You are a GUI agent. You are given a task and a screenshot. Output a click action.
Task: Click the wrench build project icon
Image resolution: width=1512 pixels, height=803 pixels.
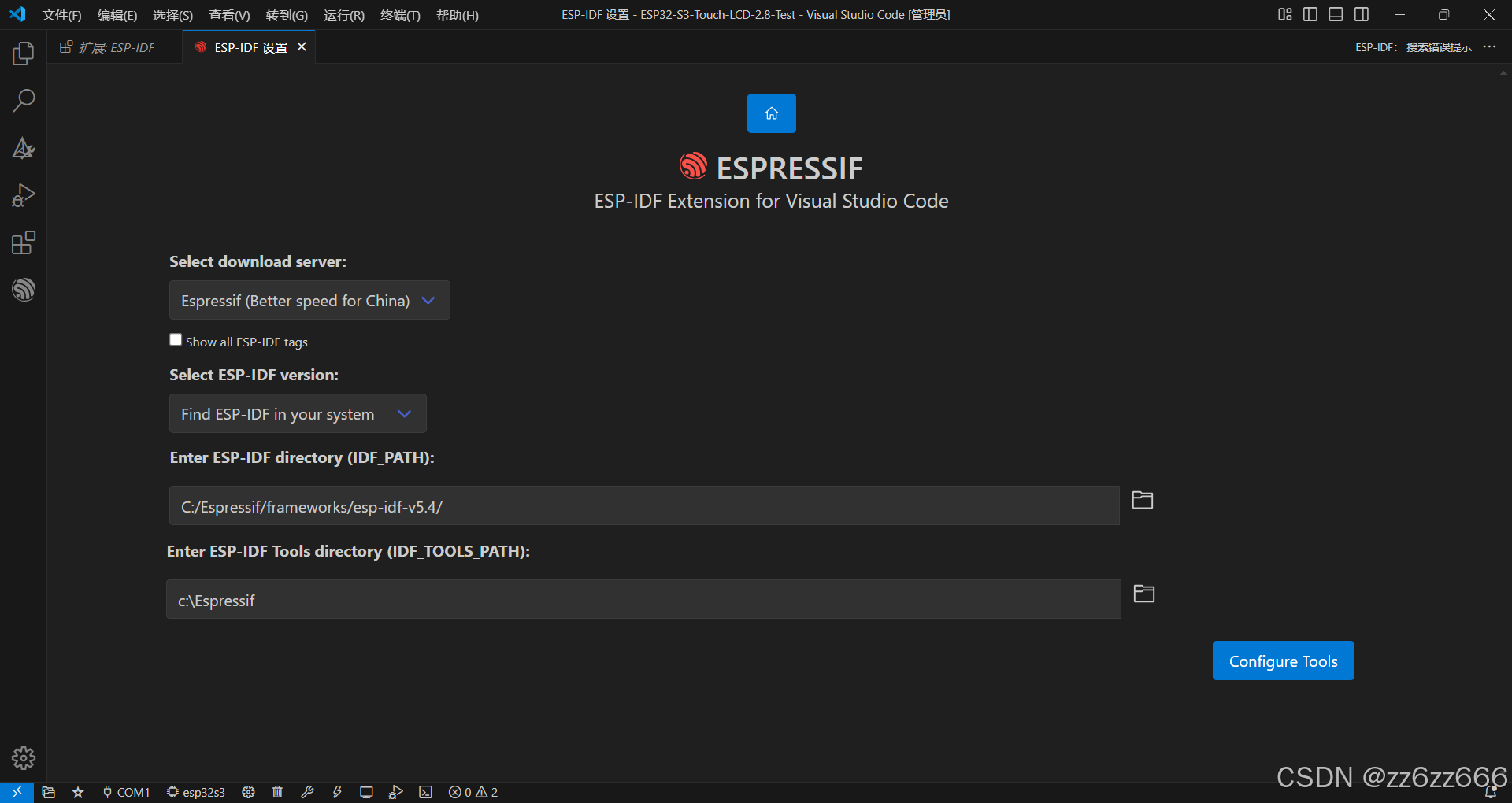coord(307,792)
